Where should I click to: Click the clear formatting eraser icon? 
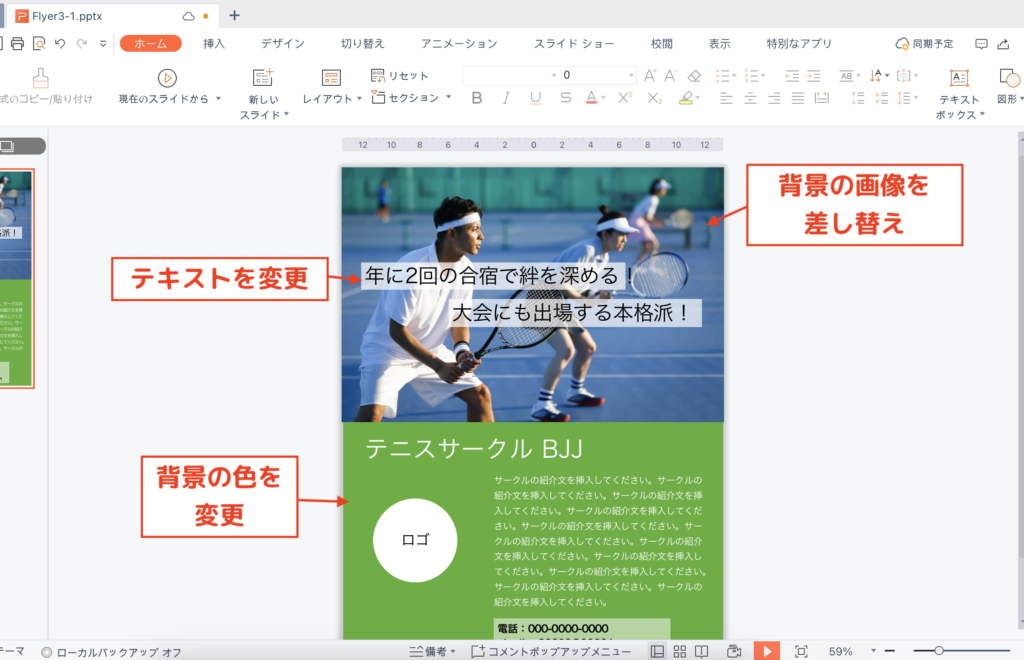click(692, 75)
